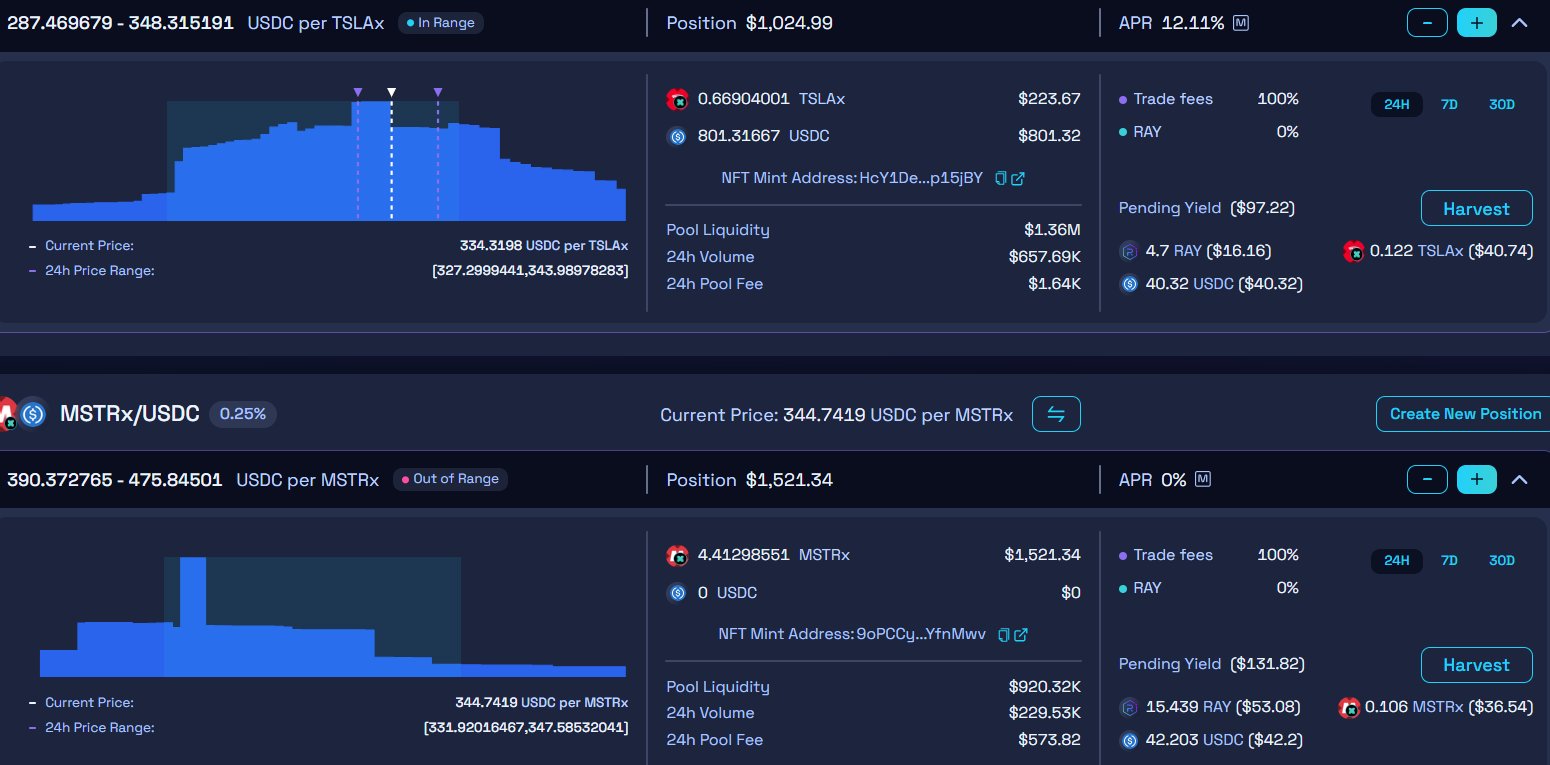Harvest the MSTRx pending yield
Image resolution: width=1550 pixels, height=765 pixels.
[1476, 665]
